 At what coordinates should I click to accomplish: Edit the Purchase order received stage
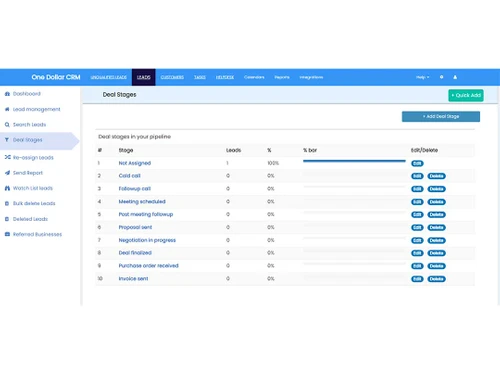point(417,266)
